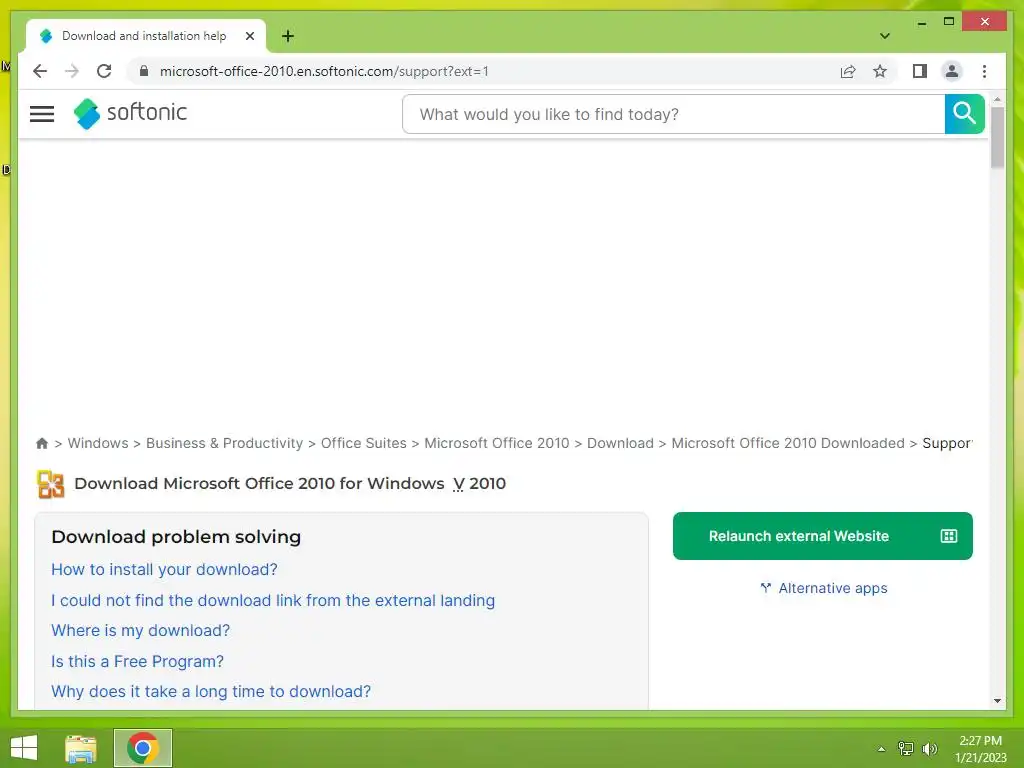
Task: Click the address bar URL
Action: click(x=324, y=71)
